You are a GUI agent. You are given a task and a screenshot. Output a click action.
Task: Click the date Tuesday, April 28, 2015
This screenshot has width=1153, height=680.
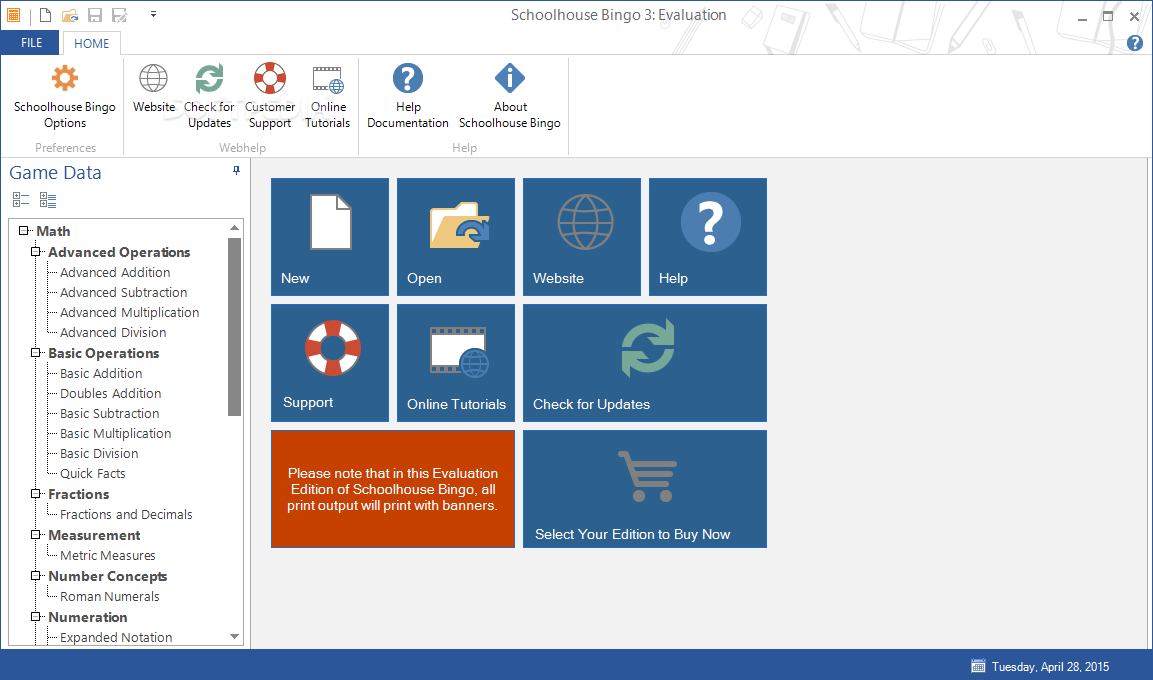[1050, 667]
